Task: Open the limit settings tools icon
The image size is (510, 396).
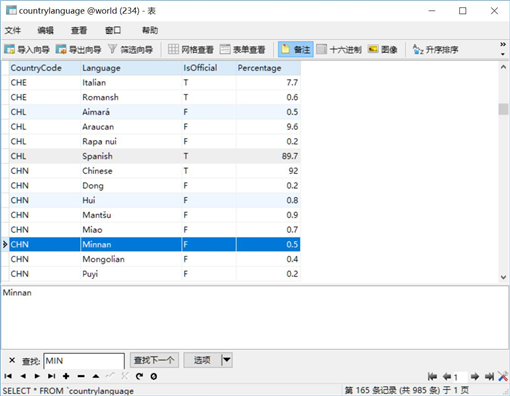Action: 503,377
